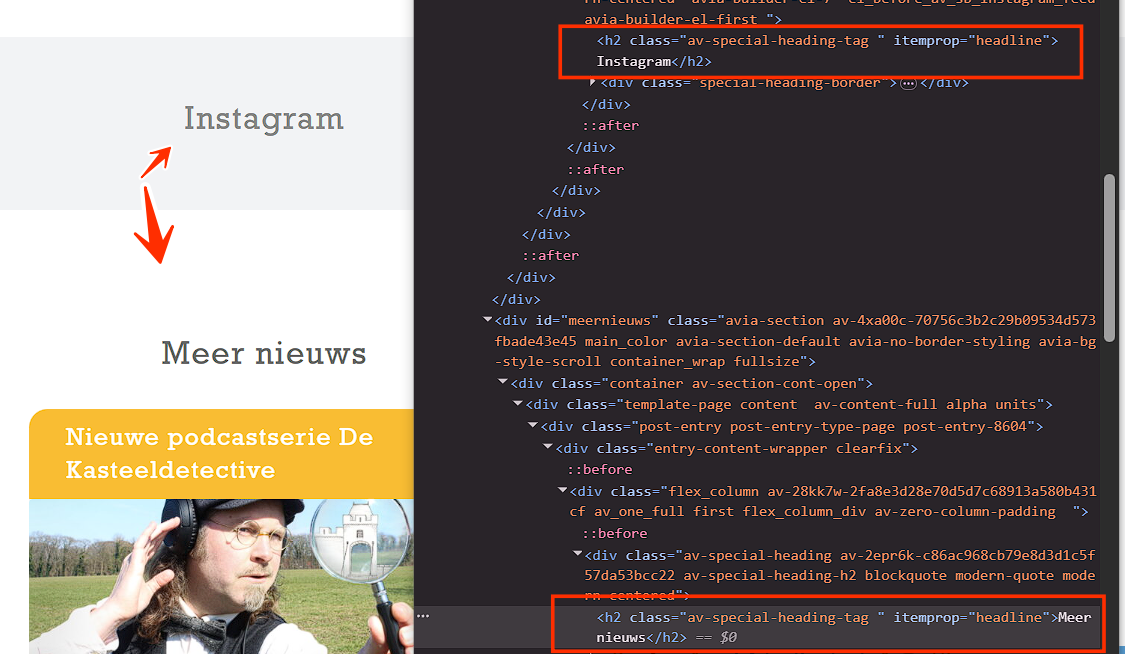Screen dimensions: 1125x654
Task: Click the Instagram heading on the webpage
Action: coord(263,118)
